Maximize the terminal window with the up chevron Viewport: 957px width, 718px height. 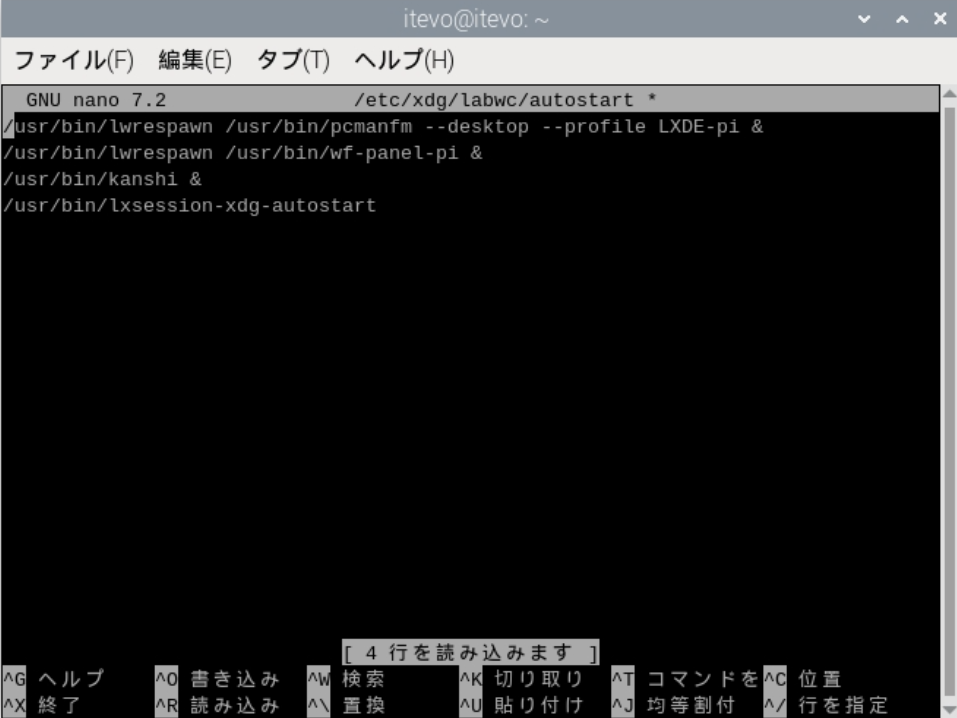(902, 19)
